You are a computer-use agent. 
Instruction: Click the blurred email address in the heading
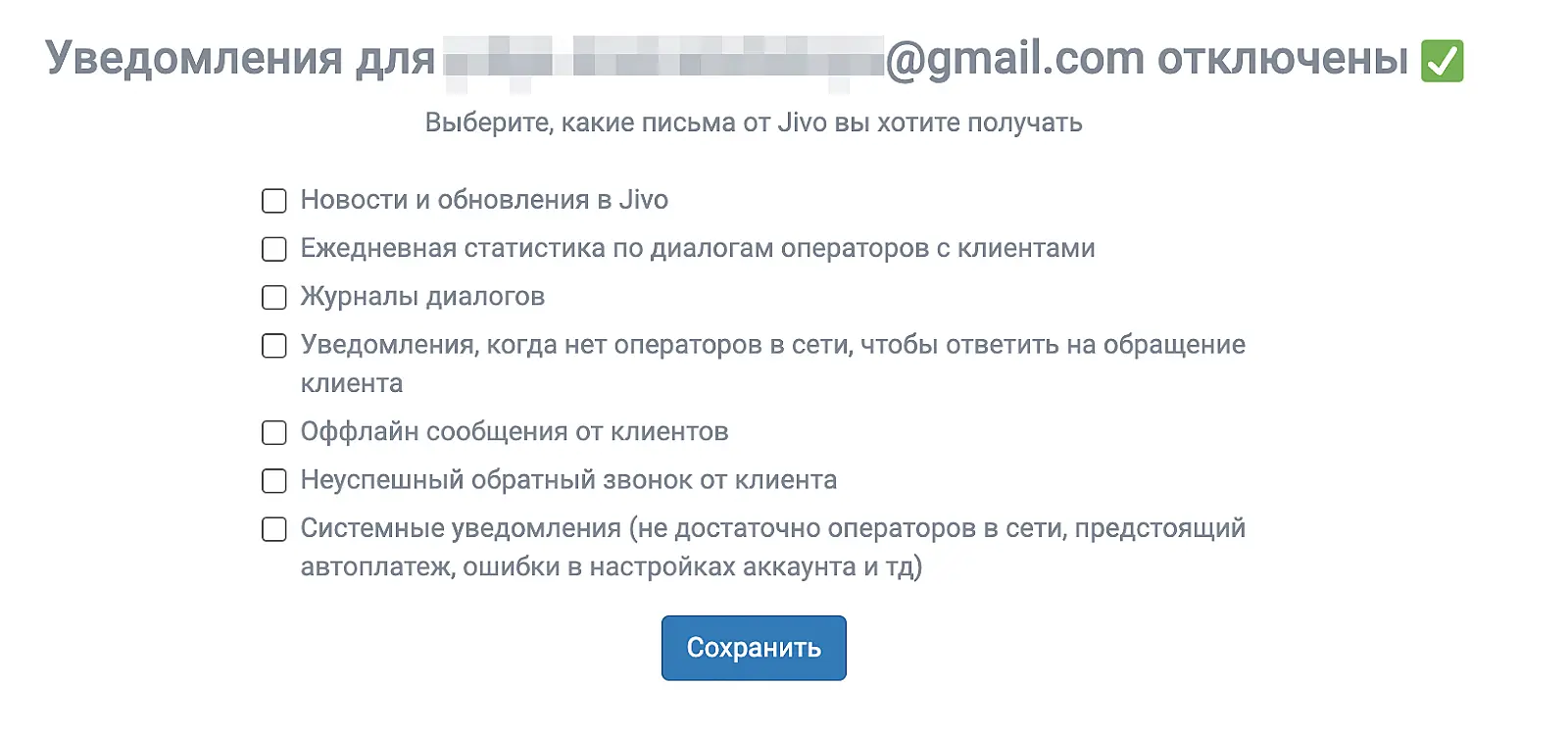click(x=664, y=59)
